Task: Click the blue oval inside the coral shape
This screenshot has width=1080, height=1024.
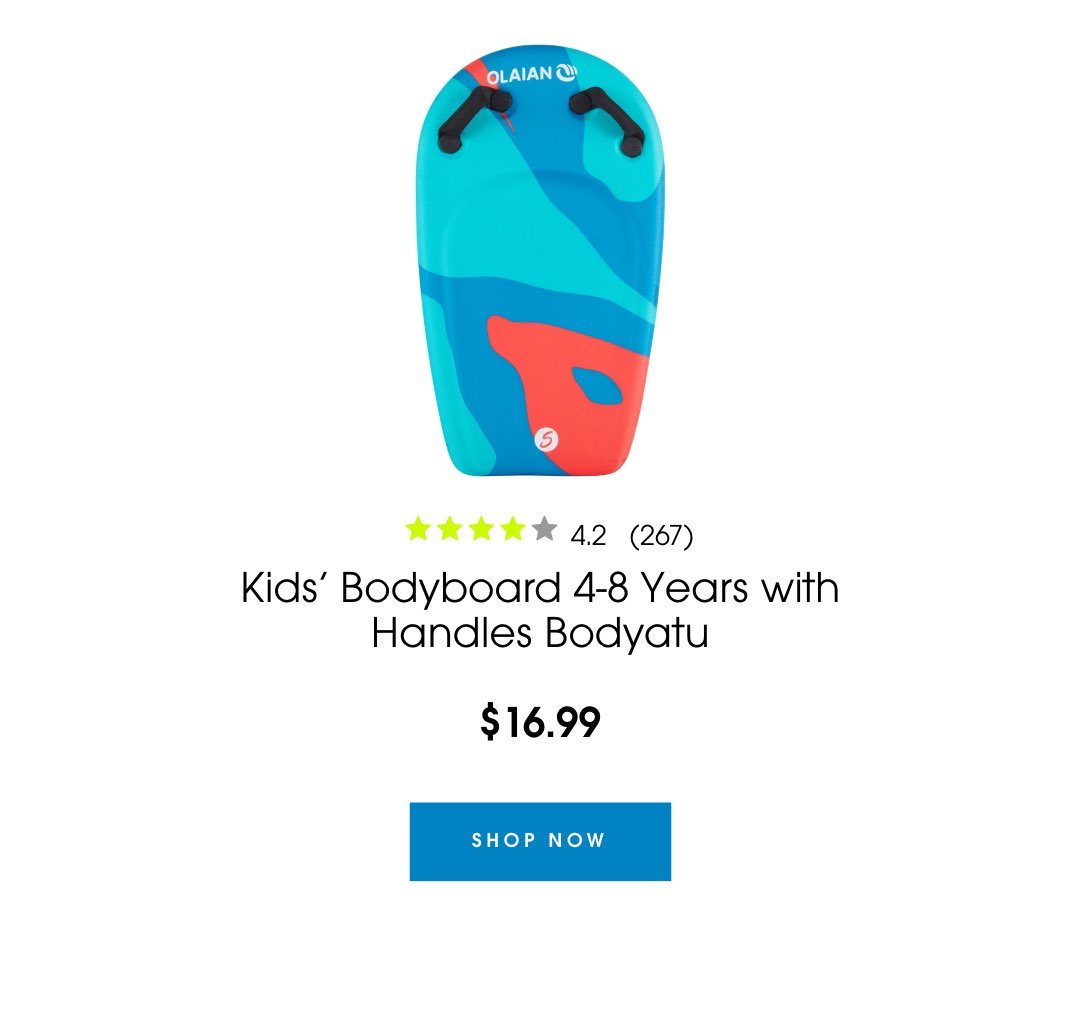Action: coord(597,386)
